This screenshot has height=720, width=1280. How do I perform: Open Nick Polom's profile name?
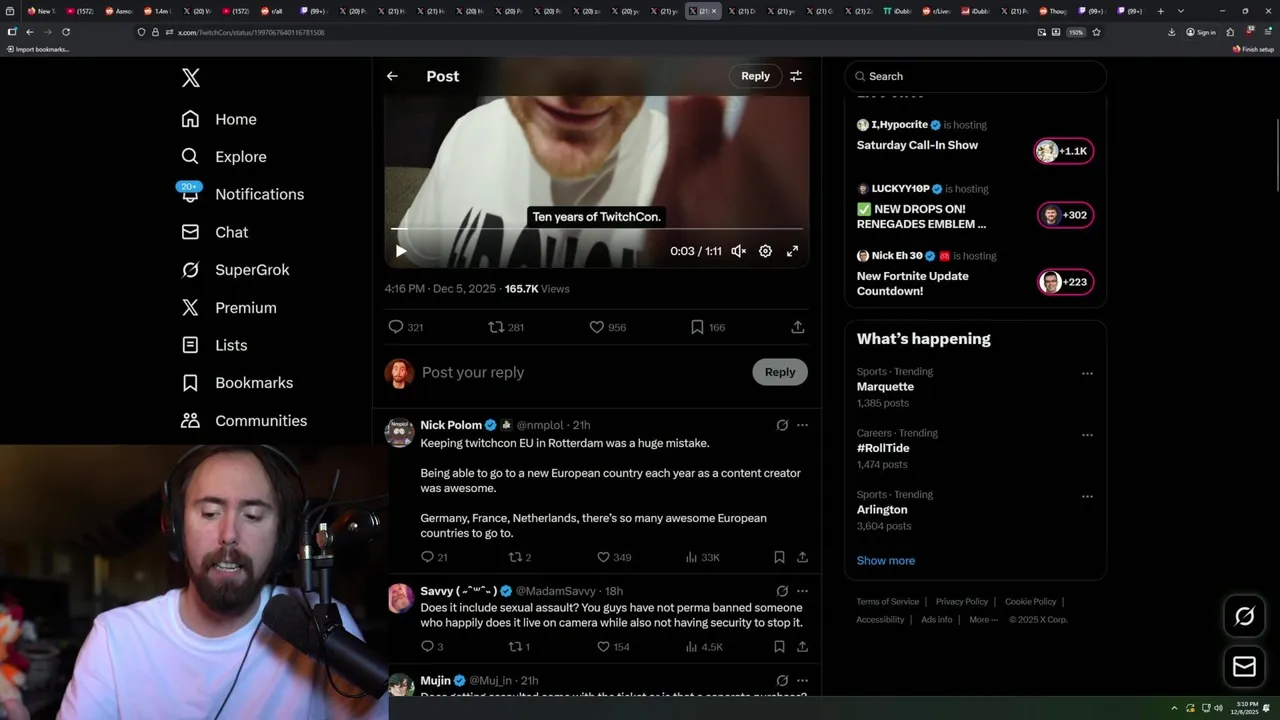[451, 425]
